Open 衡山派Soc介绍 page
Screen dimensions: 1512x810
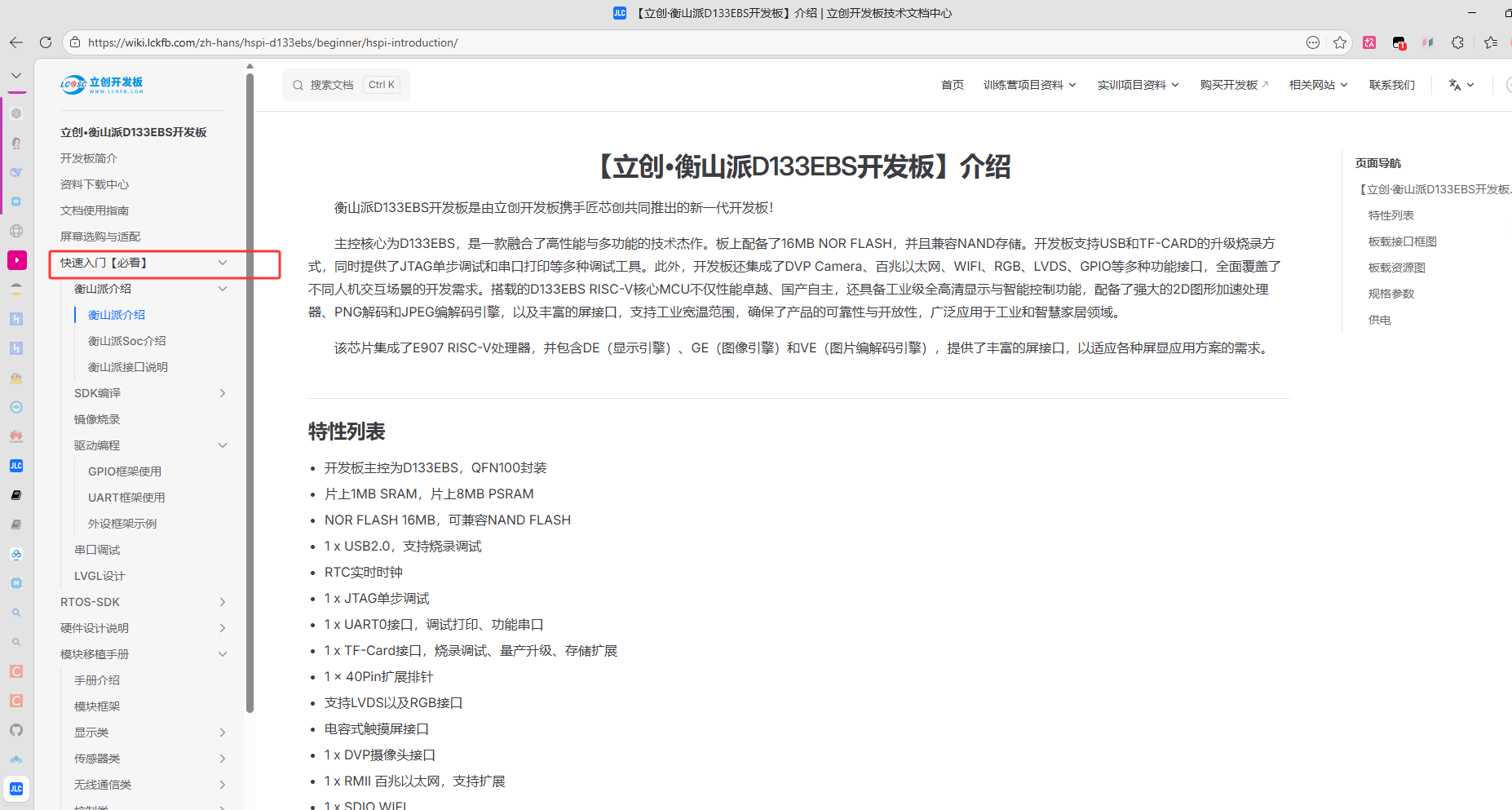(127, 341)
